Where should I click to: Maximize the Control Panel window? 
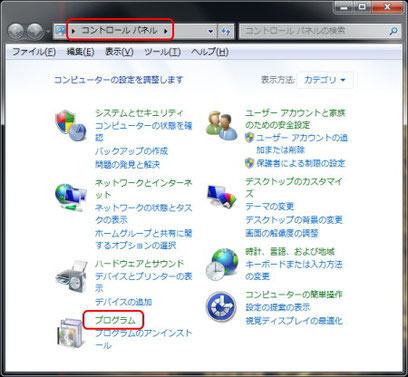click(x=362, y=6)
